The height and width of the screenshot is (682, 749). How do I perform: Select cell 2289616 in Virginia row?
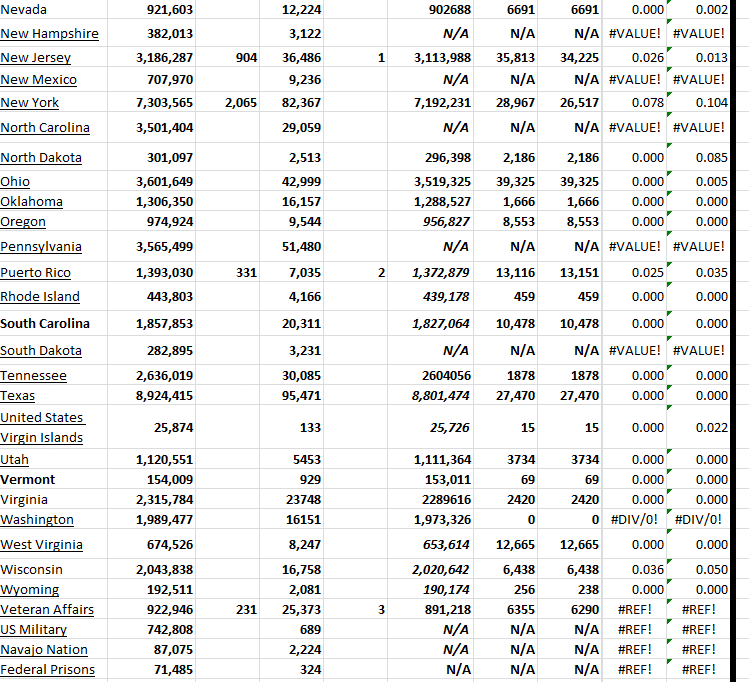tap(430, 500)
